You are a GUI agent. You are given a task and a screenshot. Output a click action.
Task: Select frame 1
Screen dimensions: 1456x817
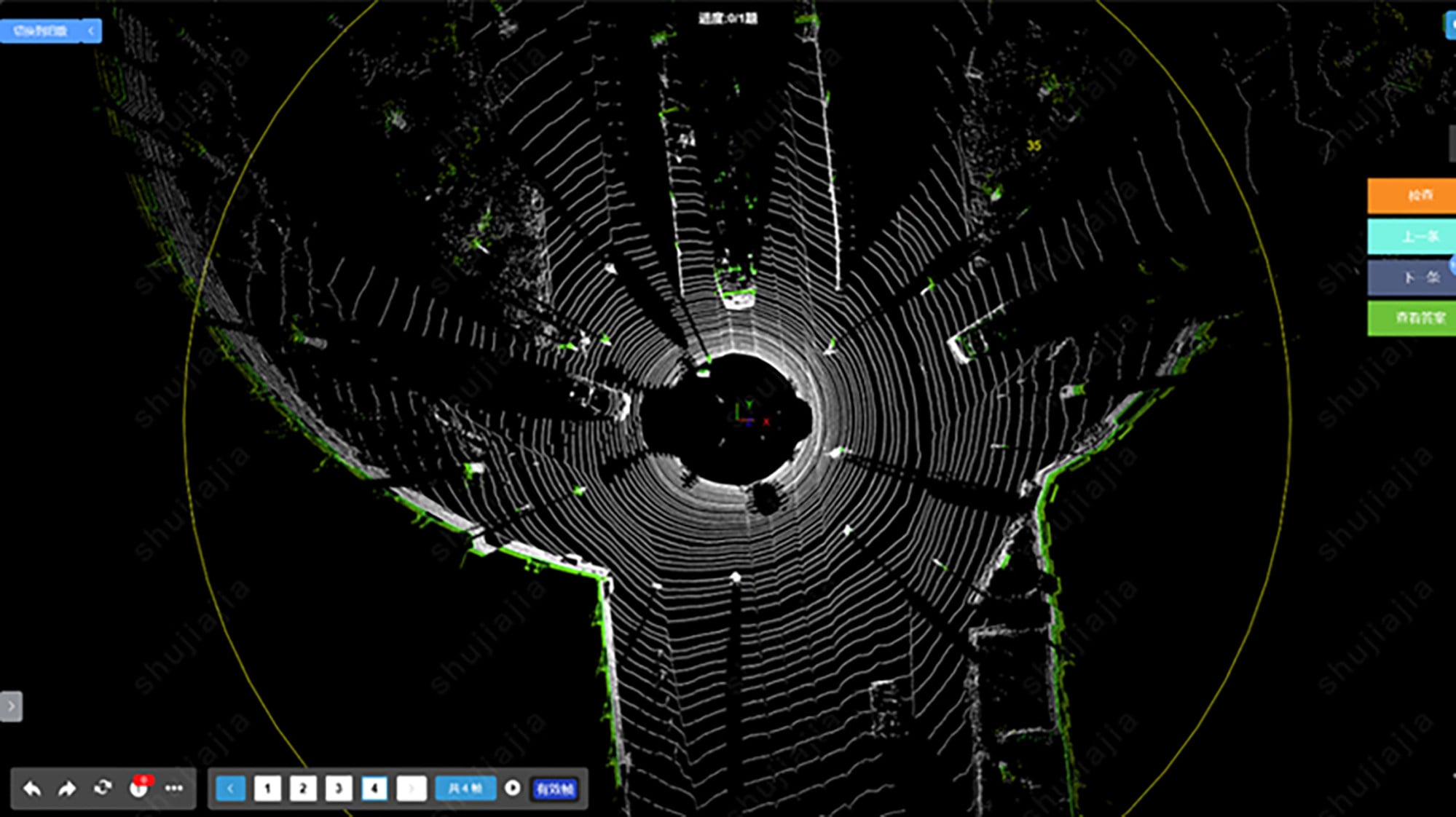click(x=267, y=788)
